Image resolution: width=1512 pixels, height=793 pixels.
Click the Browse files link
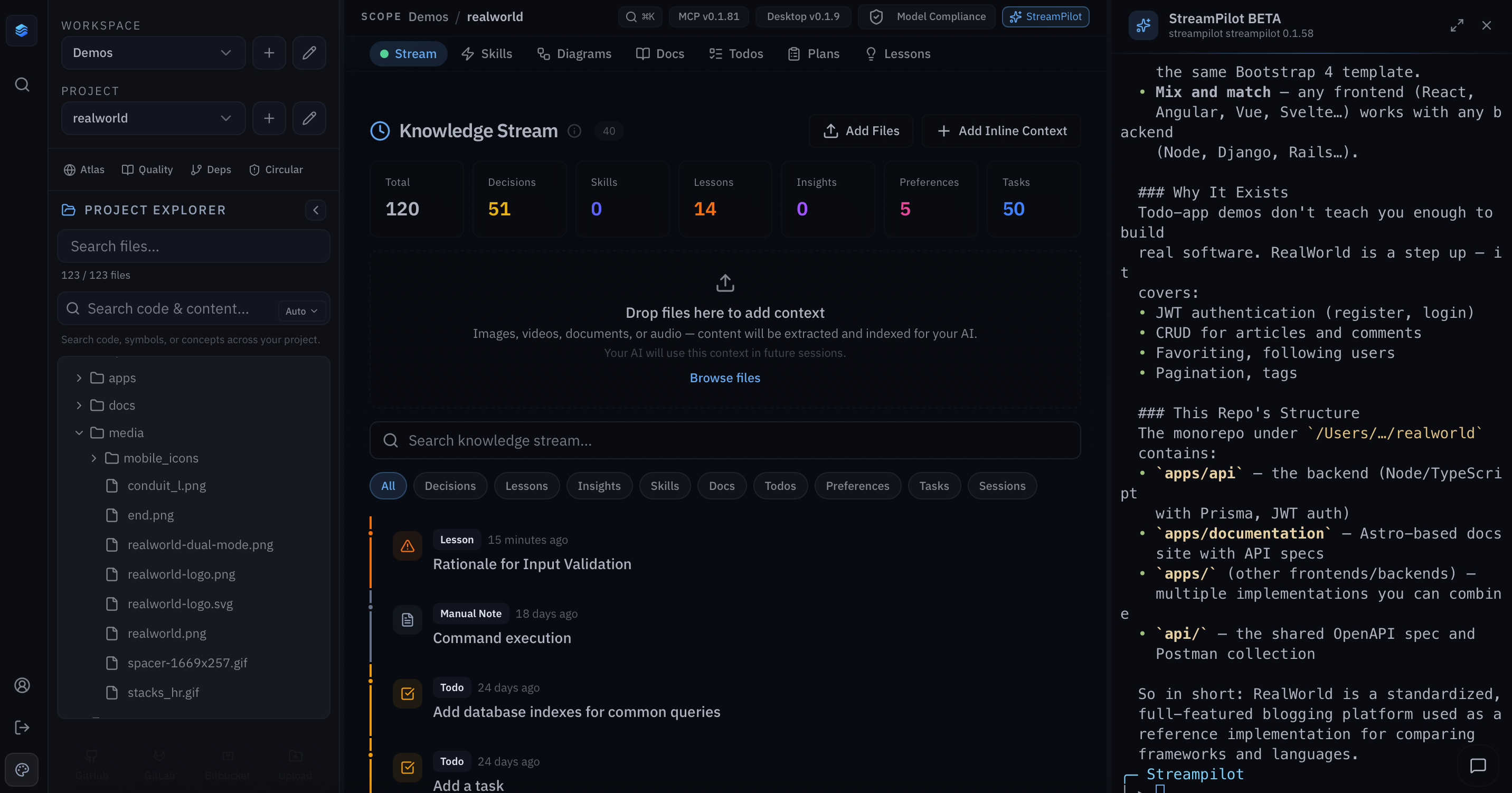point(724,377)
